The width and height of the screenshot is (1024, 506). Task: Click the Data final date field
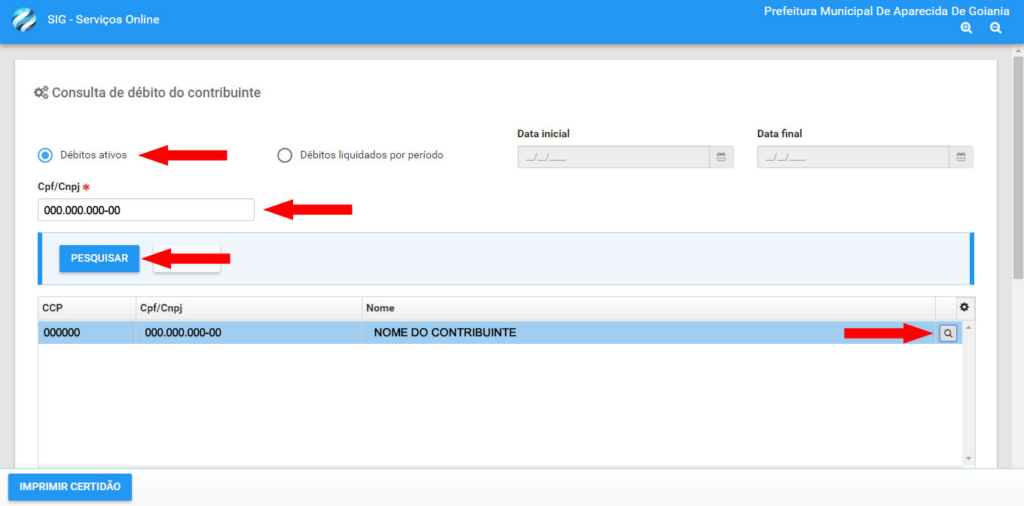(x=852, y=157)
